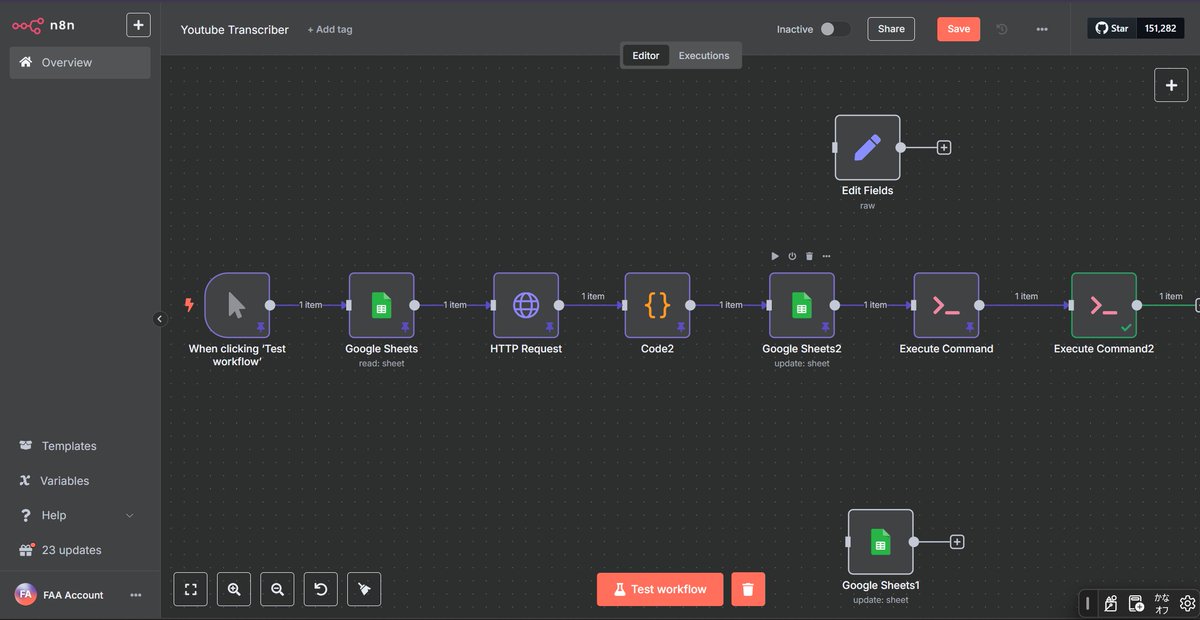Select the Edit Fields node
This screenshot has height=620, width=1200.
(867, 148)
